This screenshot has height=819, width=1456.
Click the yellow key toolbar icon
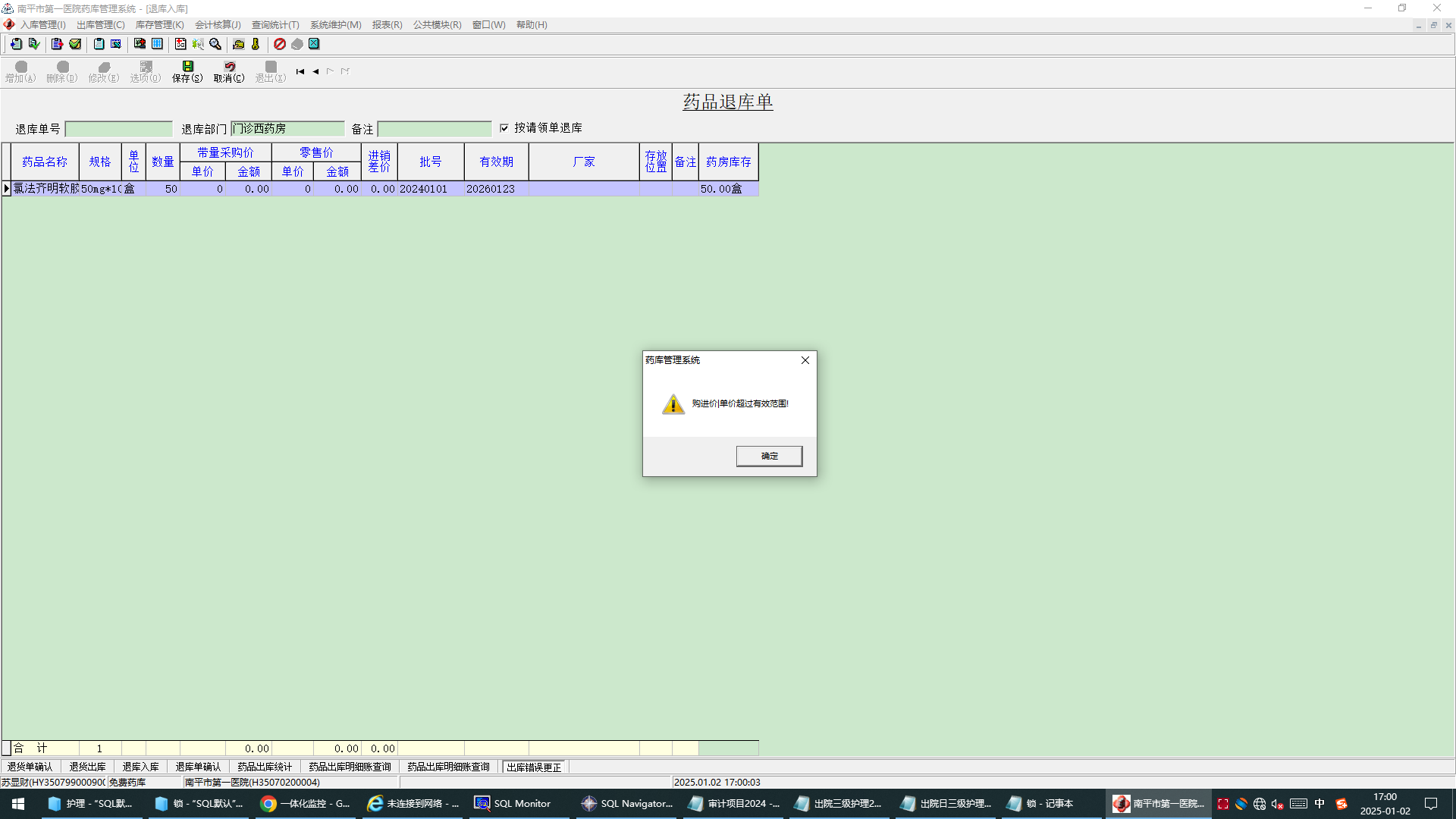(256, 44)
